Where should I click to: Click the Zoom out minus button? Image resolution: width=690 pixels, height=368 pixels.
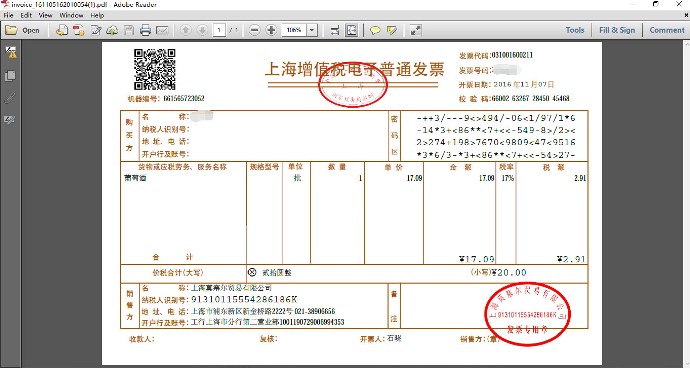[x=254, y=30]
